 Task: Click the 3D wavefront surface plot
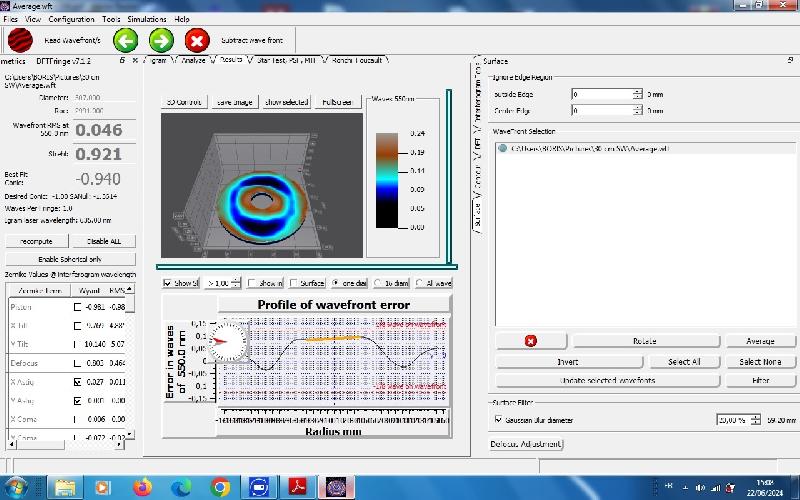click(262, 186)
